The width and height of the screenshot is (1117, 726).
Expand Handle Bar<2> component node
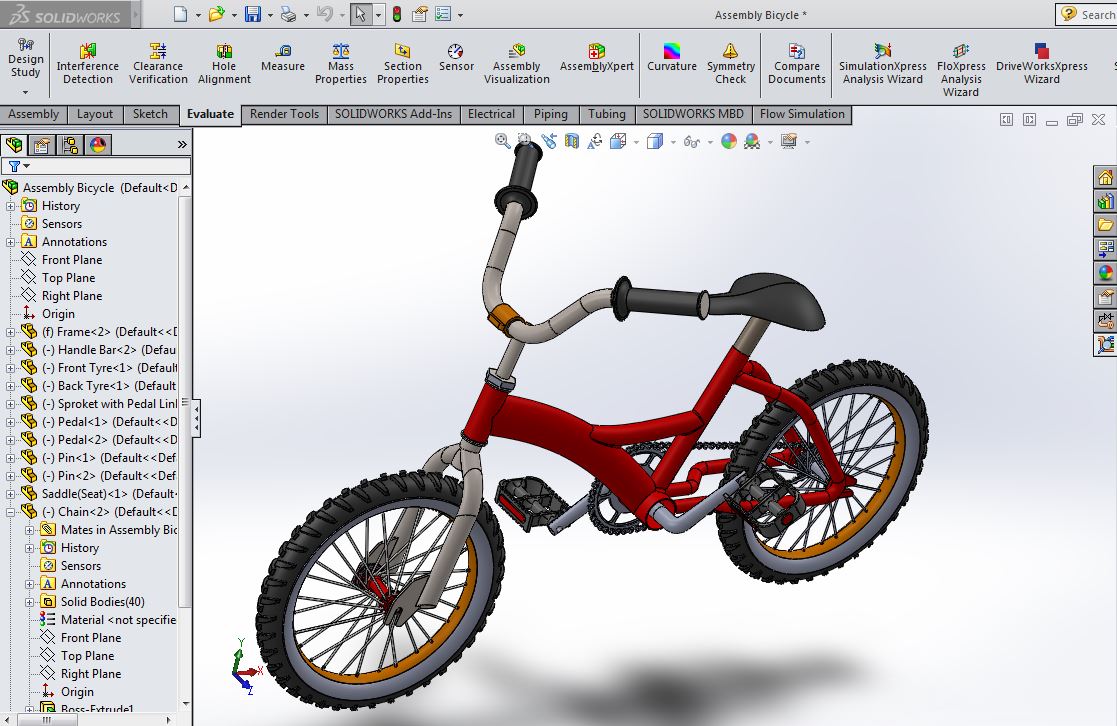(11, 350)
